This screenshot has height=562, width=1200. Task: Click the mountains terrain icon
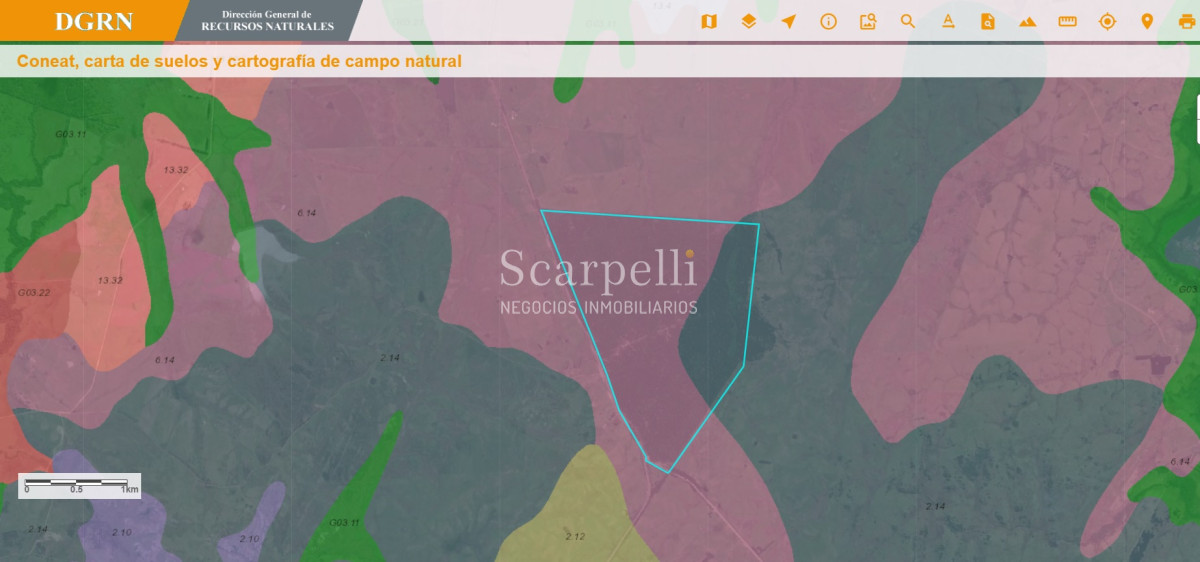coord(1028,21)
